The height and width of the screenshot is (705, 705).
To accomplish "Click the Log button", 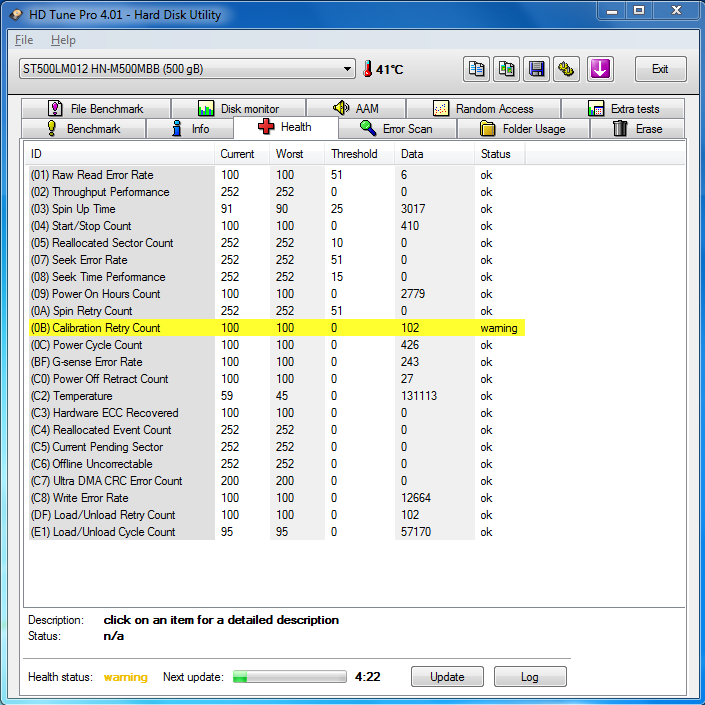I will click(530, 677).
